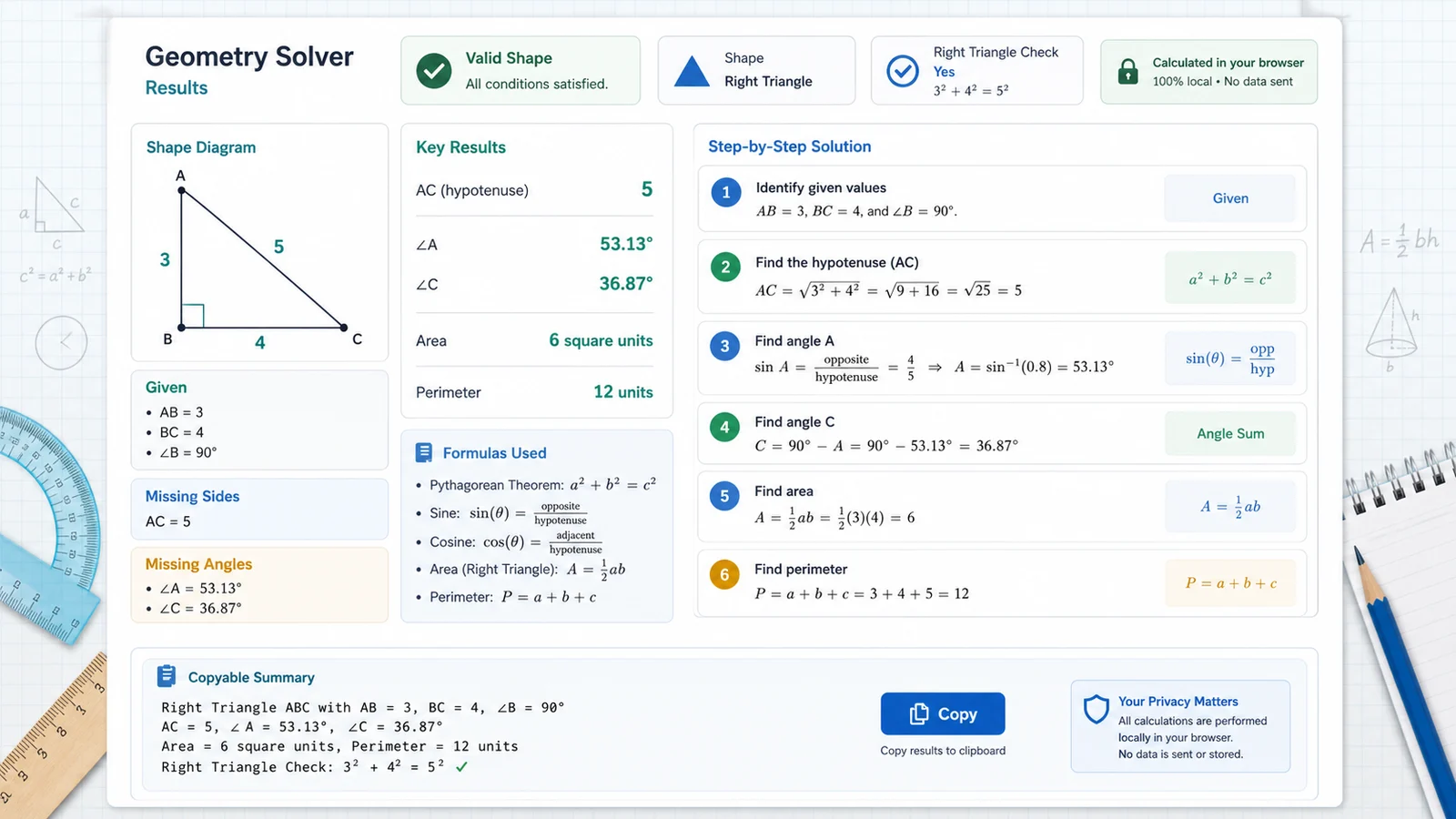Click the green checkmark after the summary

461,767
